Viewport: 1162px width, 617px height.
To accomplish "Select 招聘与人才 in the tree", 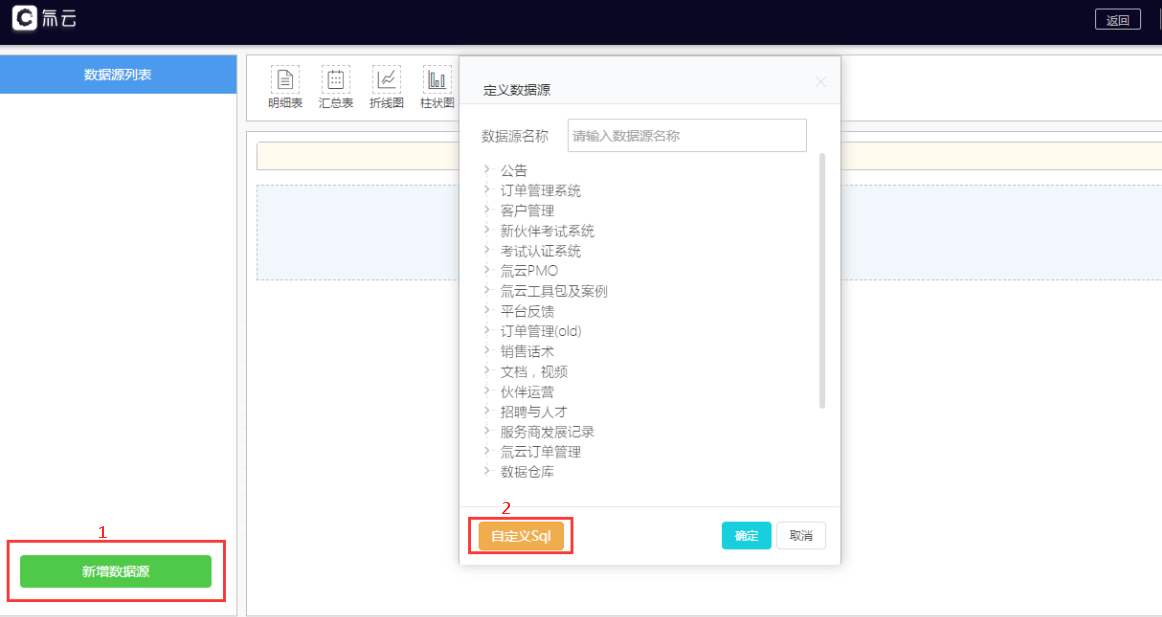I will tap(533, 412).
